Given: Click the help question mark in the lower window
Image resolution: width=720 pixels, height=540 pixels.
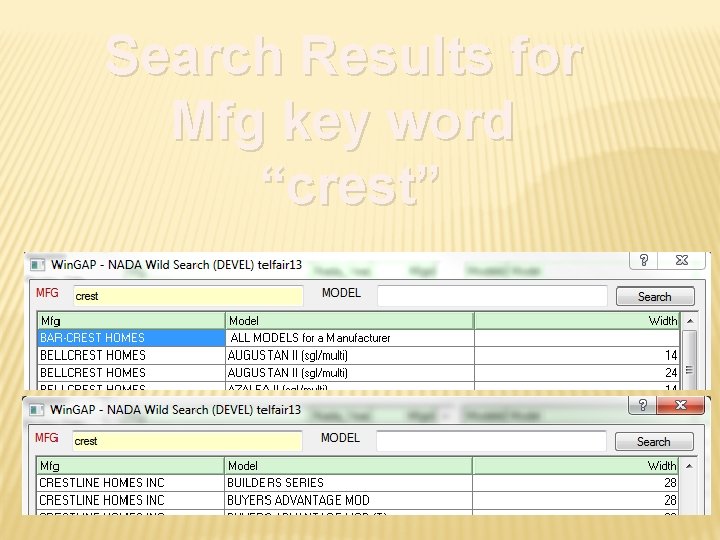Looking at the screenshot, I should (643, 405).
